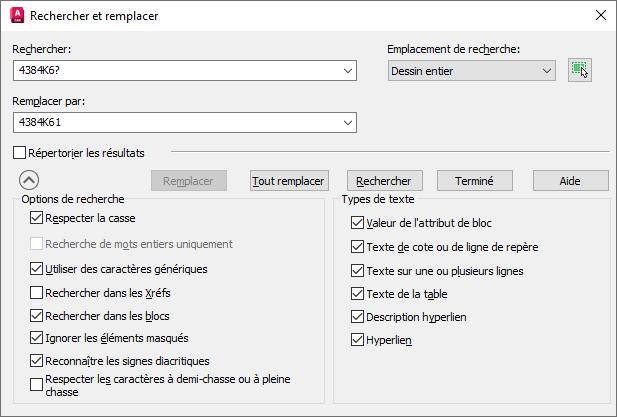Image resolution: width=617 pixels, height=417 pixels.
Task: Uncheck Rechercher dans les blocs
Action: (37, 316)
